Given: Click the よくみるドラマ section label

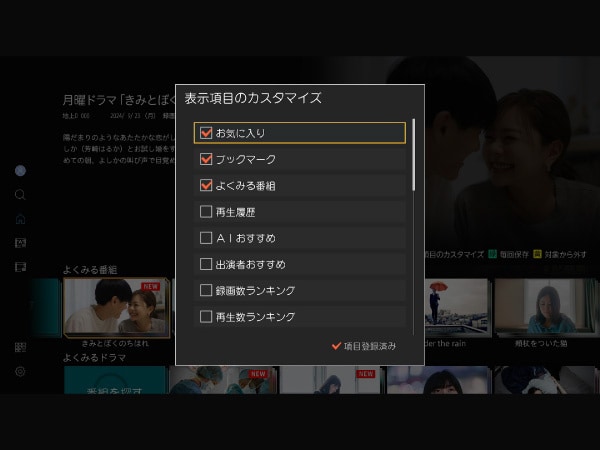Looking at the screenshot, I should tap(94, 358).
